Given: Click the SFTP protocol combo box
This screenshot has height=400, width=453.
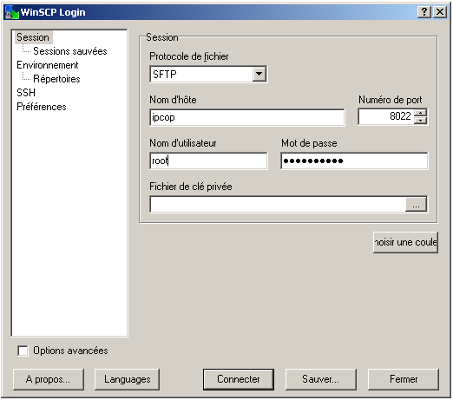Looking at the screenshot, I should tap(208, 74).
